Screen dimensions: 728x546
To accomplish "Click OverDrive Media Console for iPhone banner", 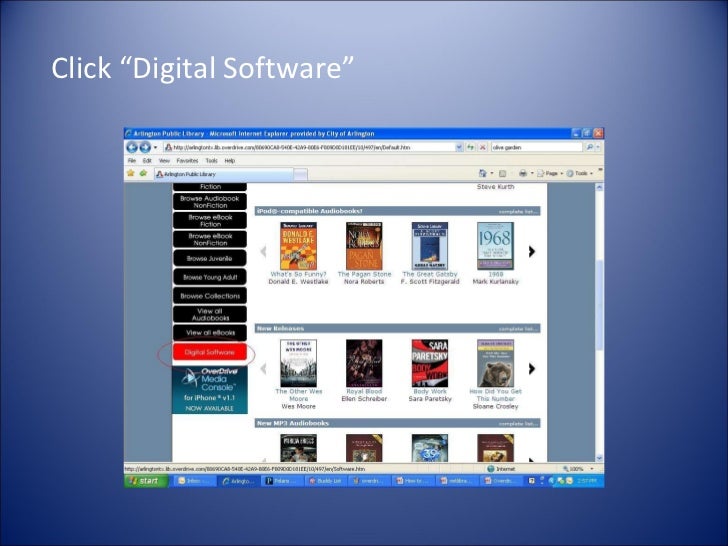I will click(210, 390).
